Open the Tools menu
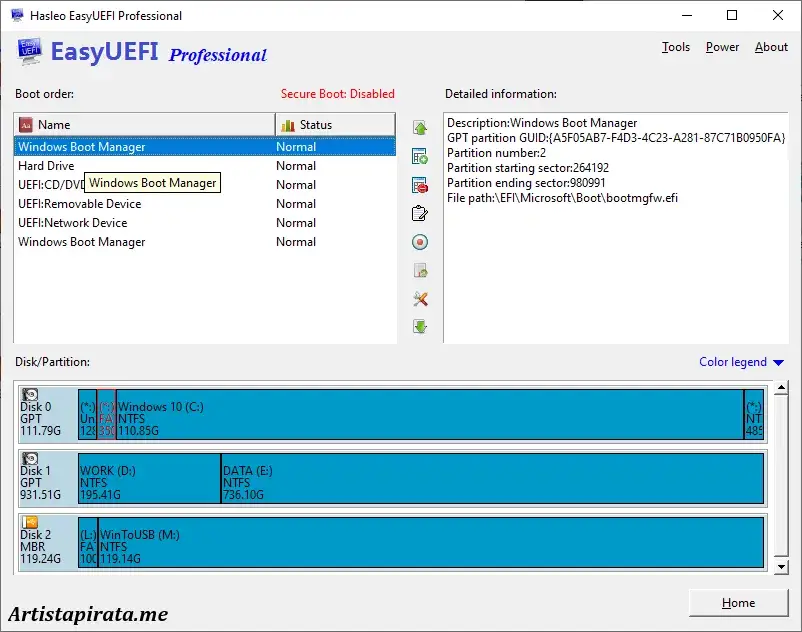The height and width of the screenshot is (632, 802). click(x=676, y=46)
